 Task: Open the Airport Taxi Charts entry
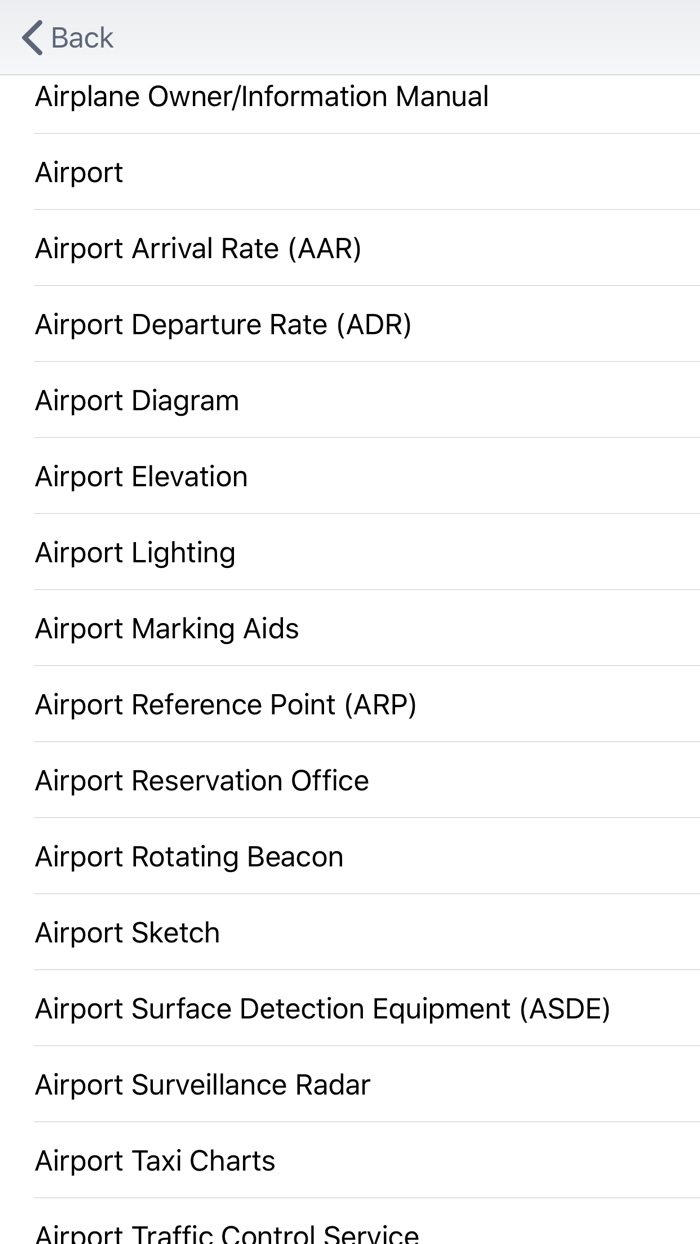[x=154, y=1160]
